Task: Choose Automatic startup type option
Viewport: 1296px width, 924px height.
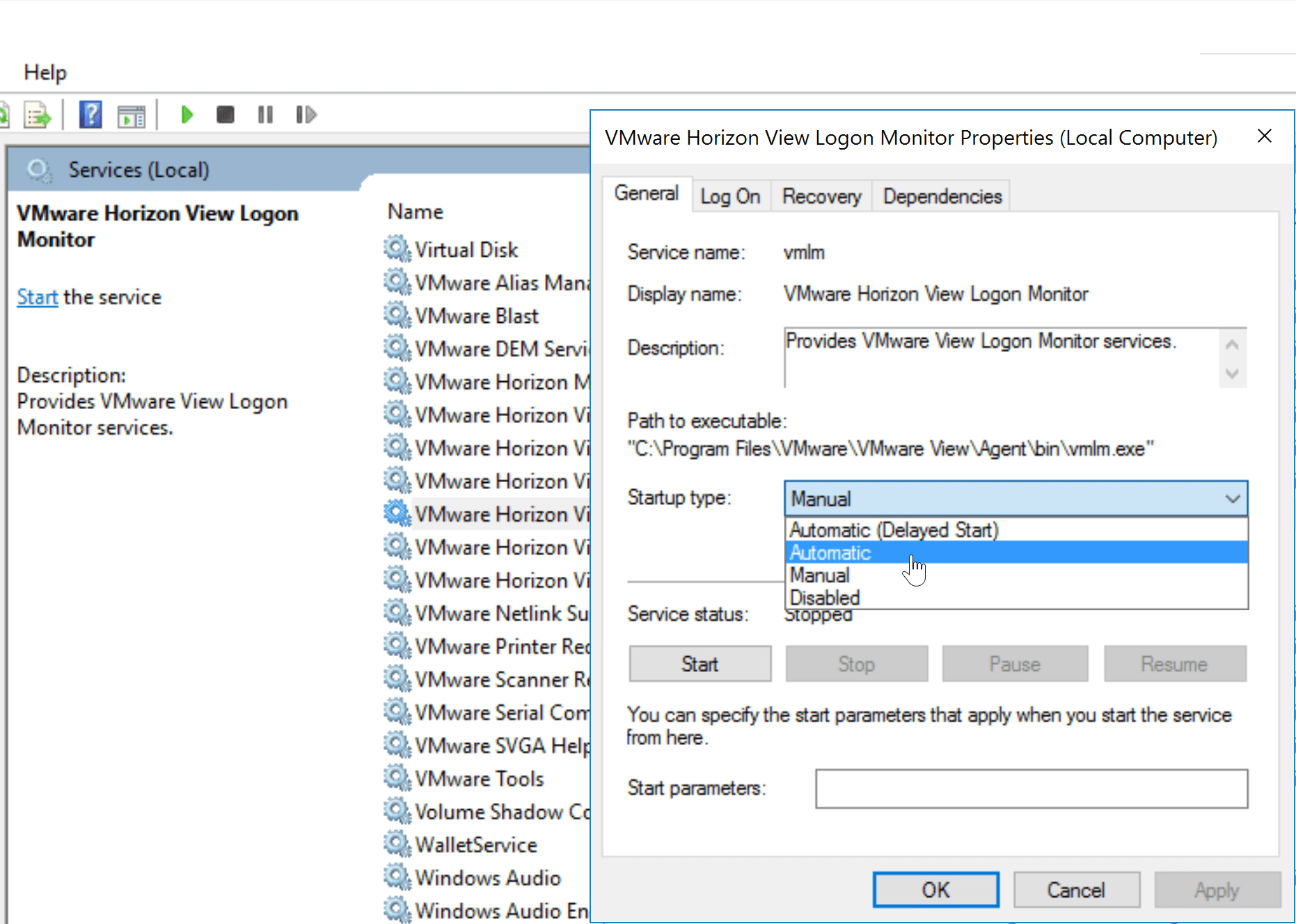Action: pos(1016,552)
